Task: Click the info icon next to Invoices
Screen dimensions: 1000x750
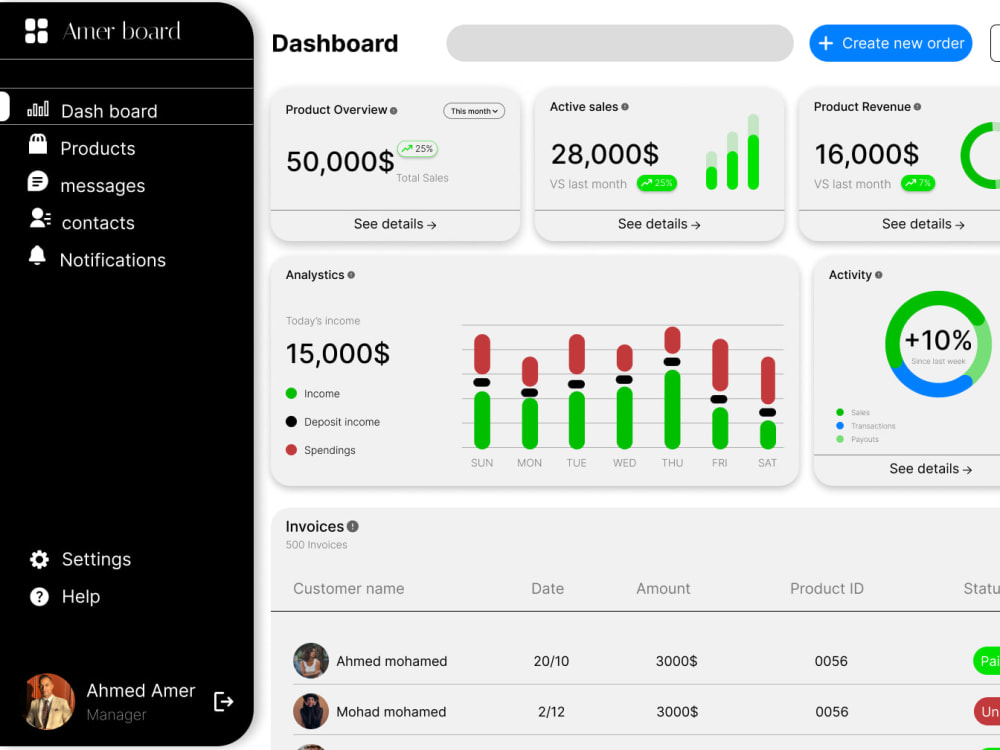Action: click(x=353, y=526)
